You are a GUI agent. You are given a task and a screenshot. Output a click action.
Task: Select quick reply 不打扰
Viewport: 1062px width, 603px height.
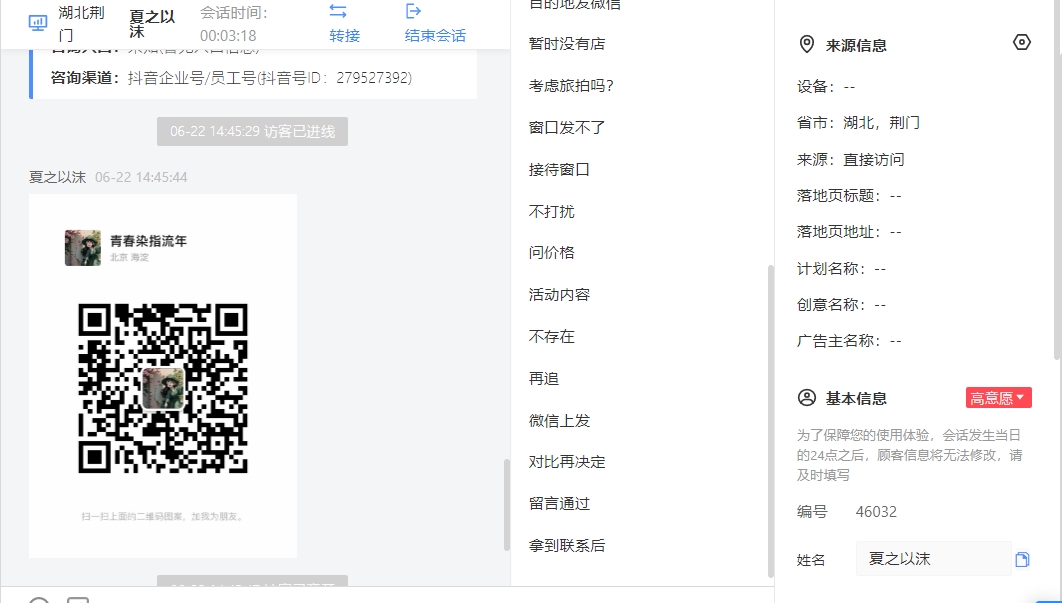point(551,211)
